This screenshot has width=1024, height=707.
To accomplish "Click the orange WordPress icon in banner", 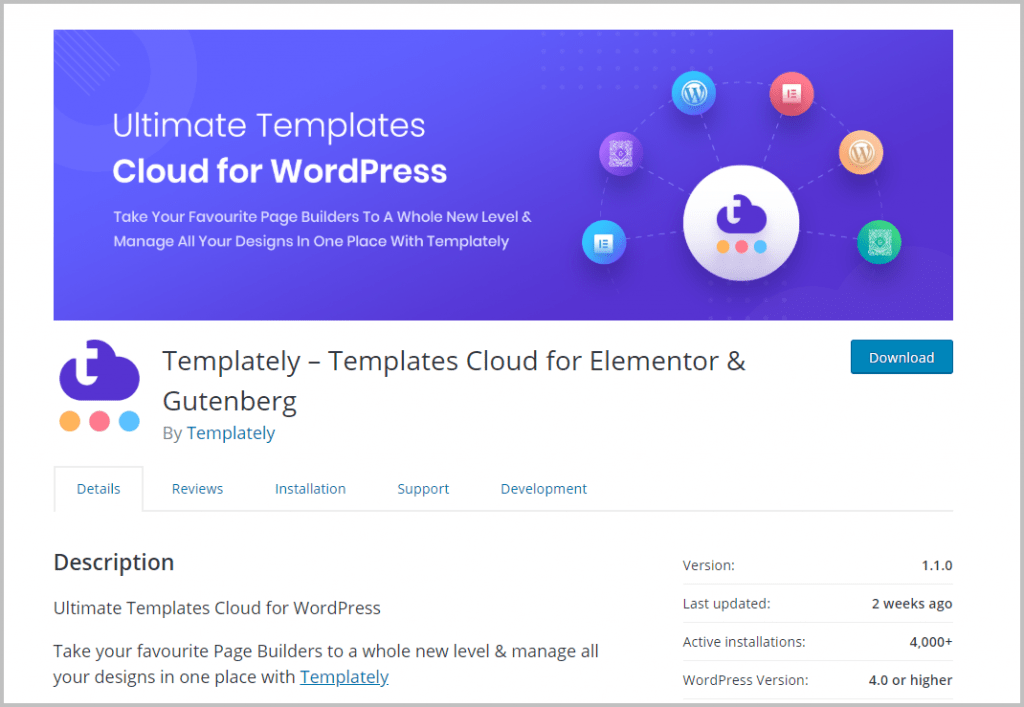I will click(861, 153).
